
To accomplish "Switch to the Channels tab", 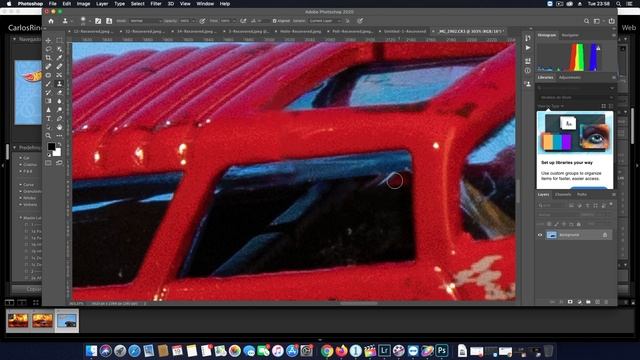I will [x=563, y=194].
